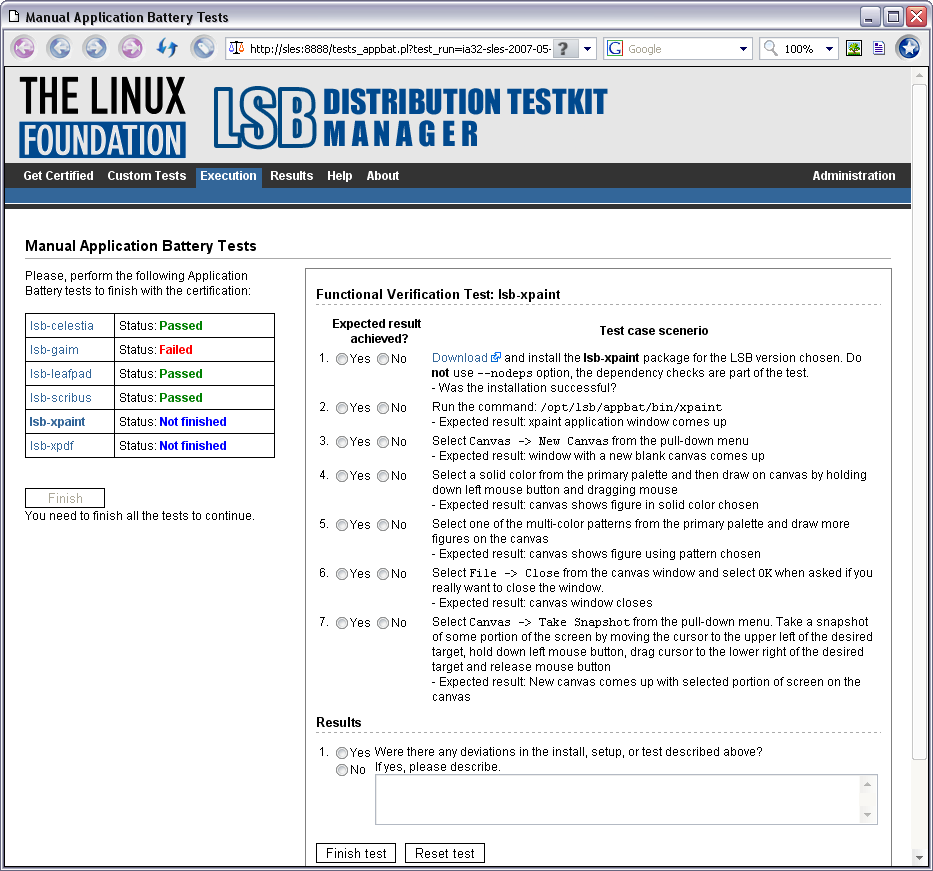Click the magnifier icon beside 100%
Viewport: 933px width, 871px height.
[771, 48]
